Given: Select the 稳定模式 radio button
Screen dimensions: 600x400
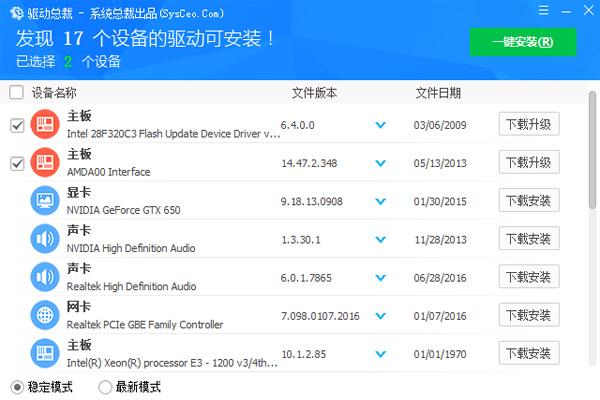Looking at the screenshot, I should 17,387.
